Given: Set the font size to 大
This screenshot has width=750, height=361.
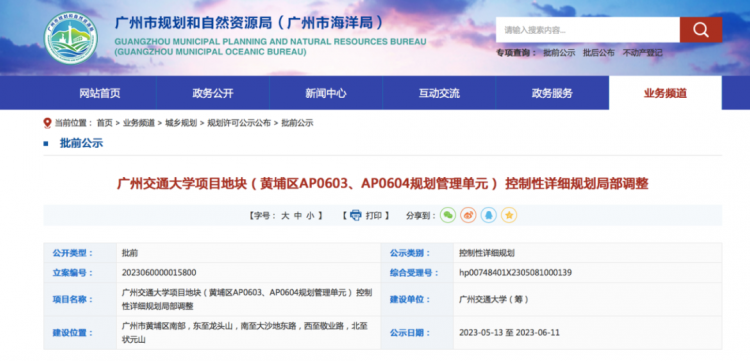Looking at the screenshot, I should [x=285, y=216].
